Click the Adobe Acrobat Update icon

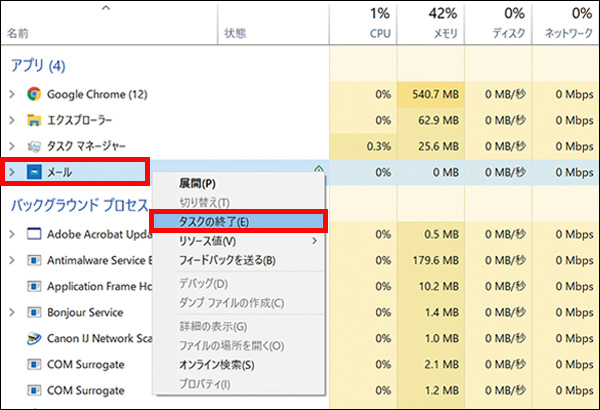(34, 234)
